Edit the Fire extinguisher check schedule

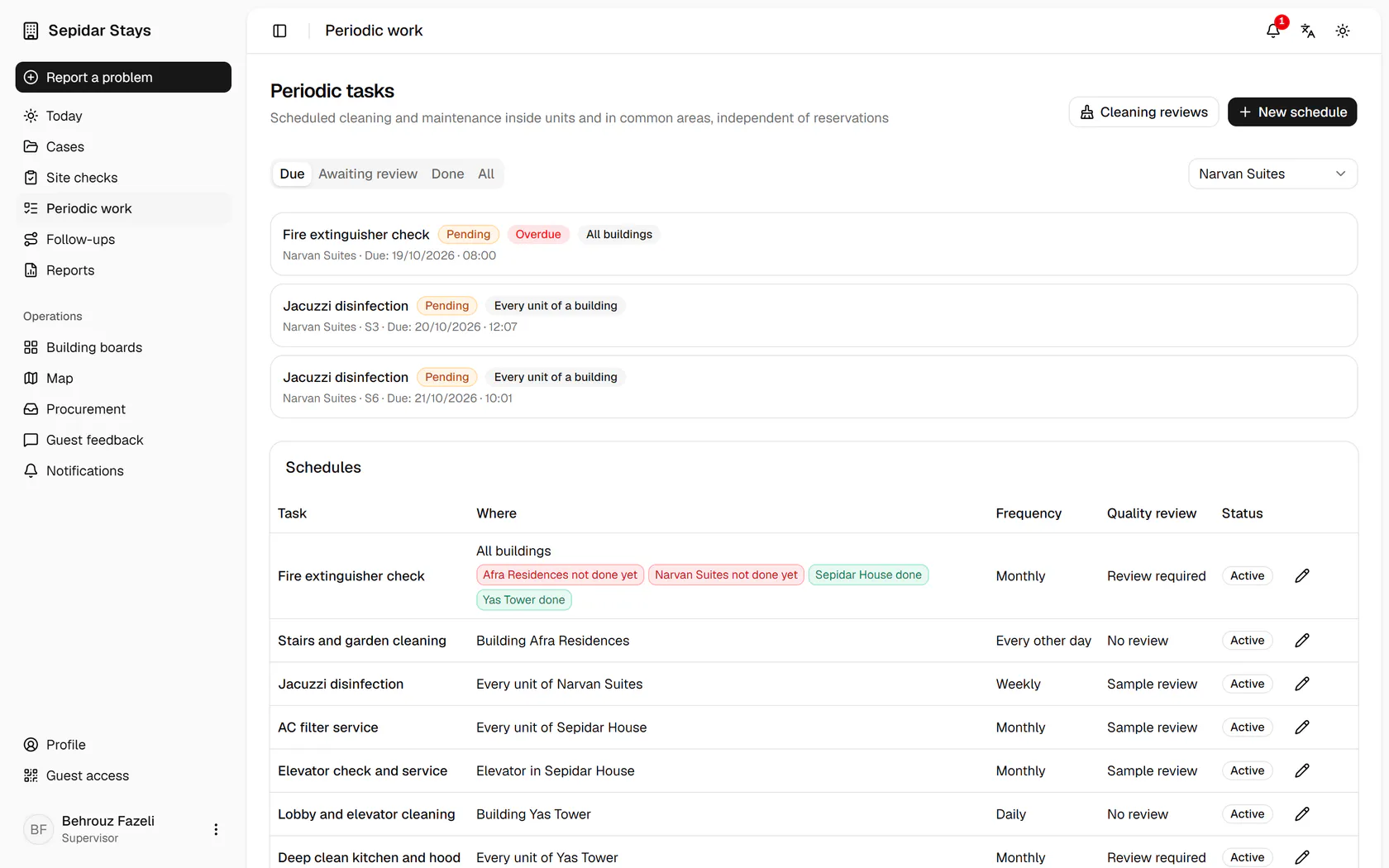(1302, 575)
